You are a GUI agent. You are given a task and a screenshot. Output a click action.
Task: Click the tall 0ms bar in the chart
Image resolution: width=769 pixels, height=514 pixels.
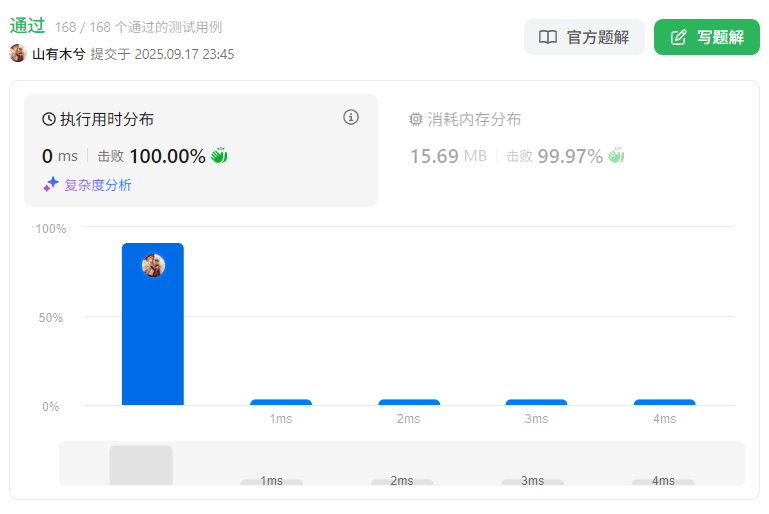tap(153, 324)
